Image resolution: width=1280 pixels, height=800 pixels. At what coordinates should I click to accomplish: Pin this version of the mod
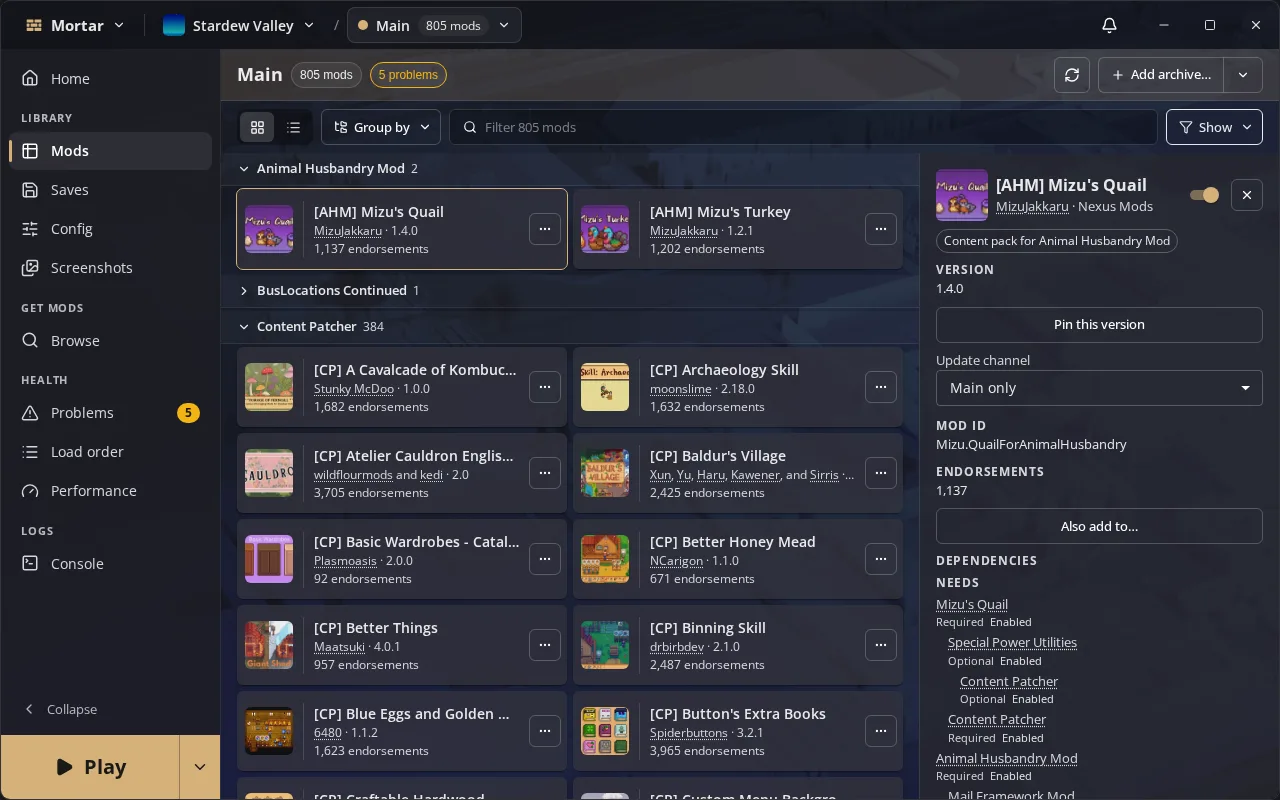click(x=1099, y=325)
